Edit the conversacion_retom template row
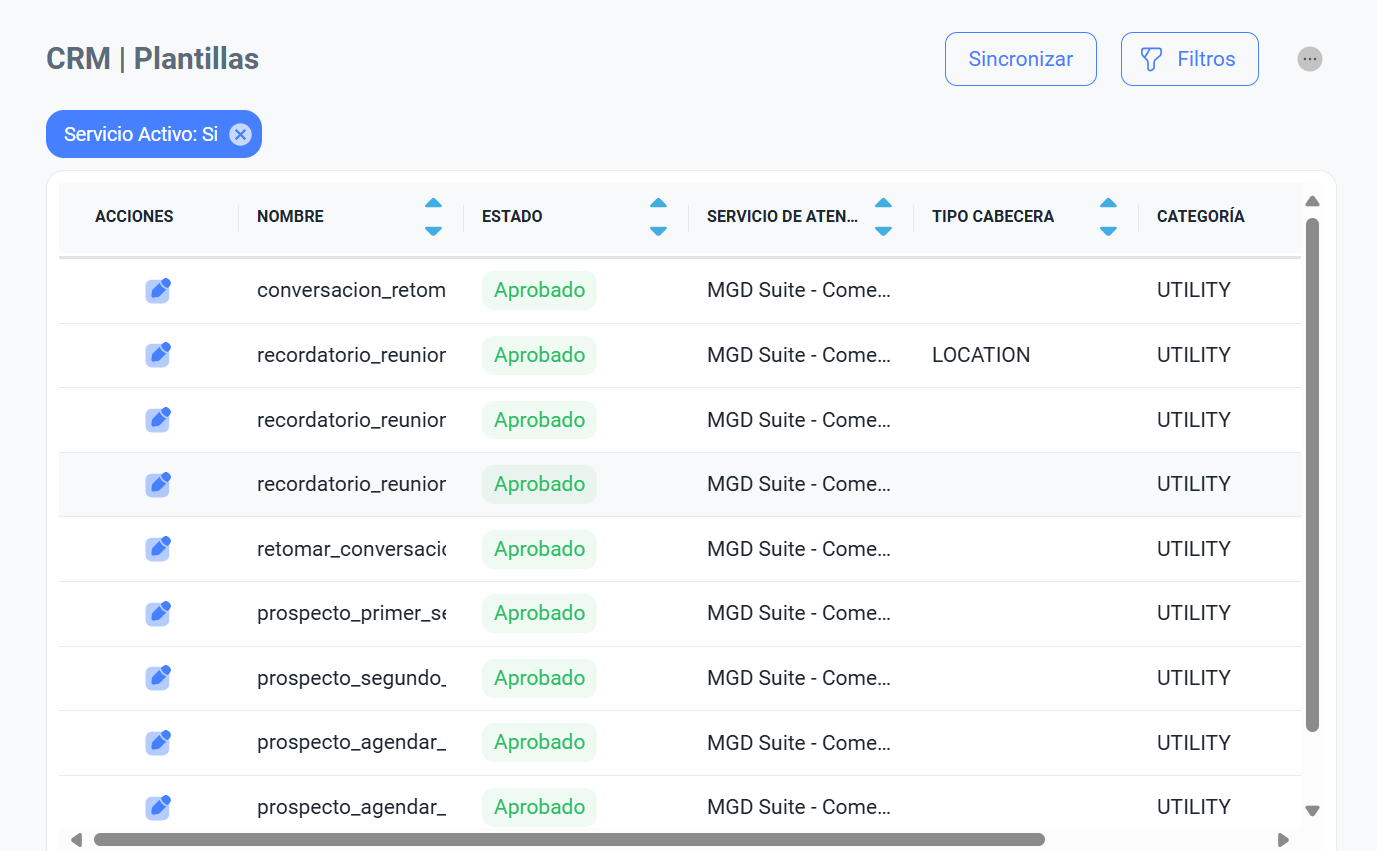Viewport: 1377px width, 851px height. (x=158, y=290)
